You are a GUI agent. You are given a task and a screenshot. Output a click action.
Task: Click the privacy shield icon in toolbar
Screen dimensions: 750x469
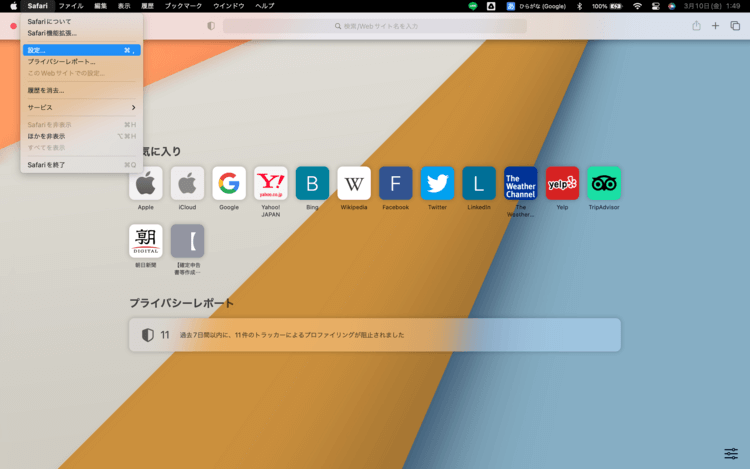coord(211,26)
